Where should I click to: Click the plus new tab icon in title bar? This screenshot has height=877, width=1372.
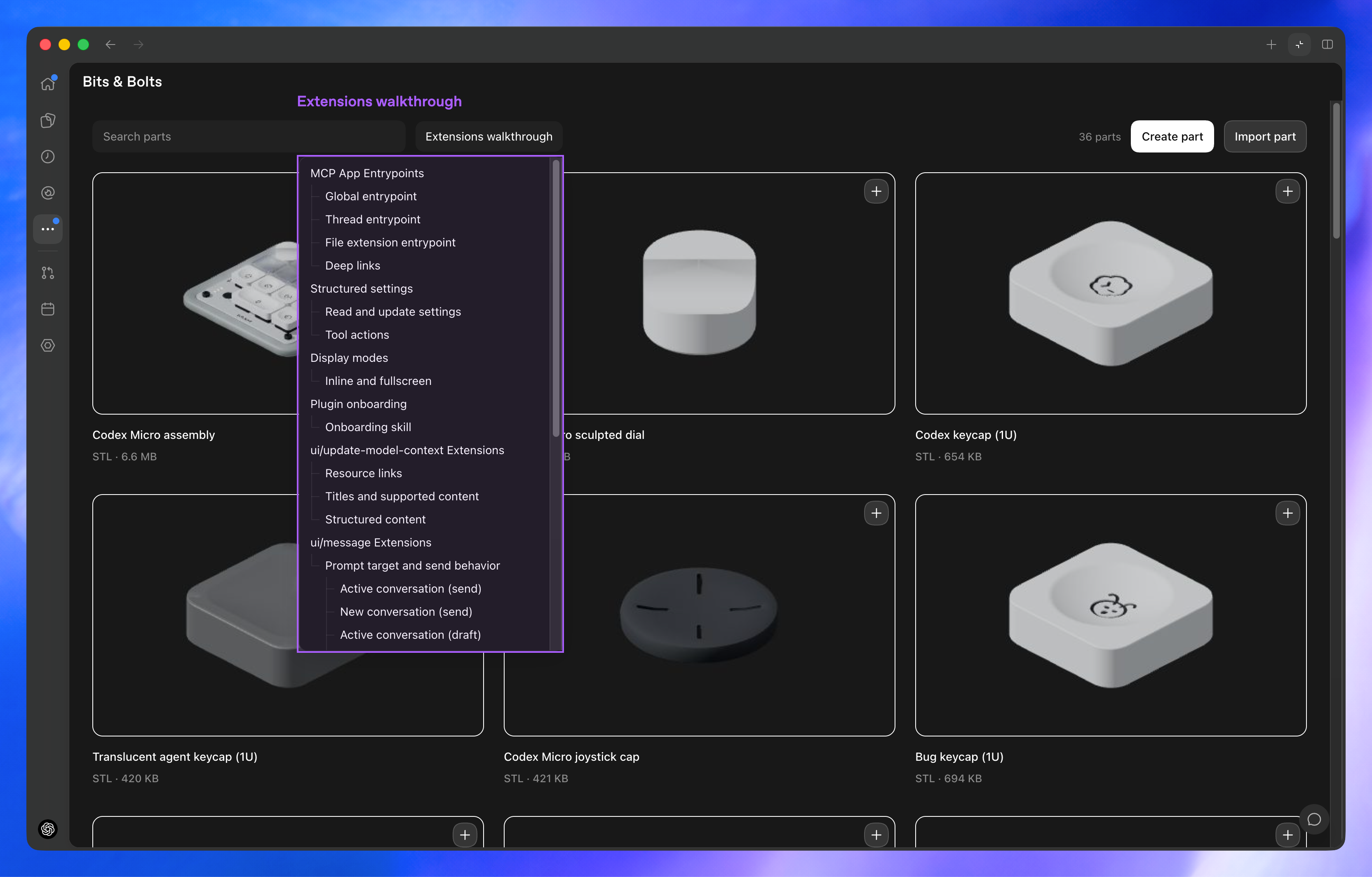(x=1271, y=45)
